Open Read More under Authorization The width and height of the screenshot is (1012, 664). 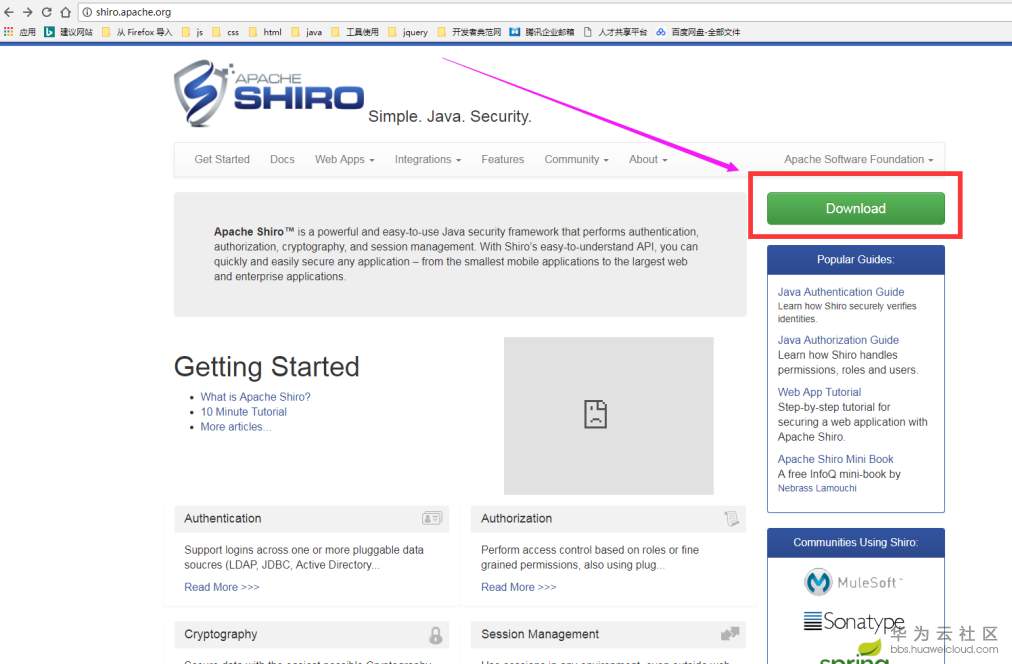pyautogui.click(x=519, y=587)
